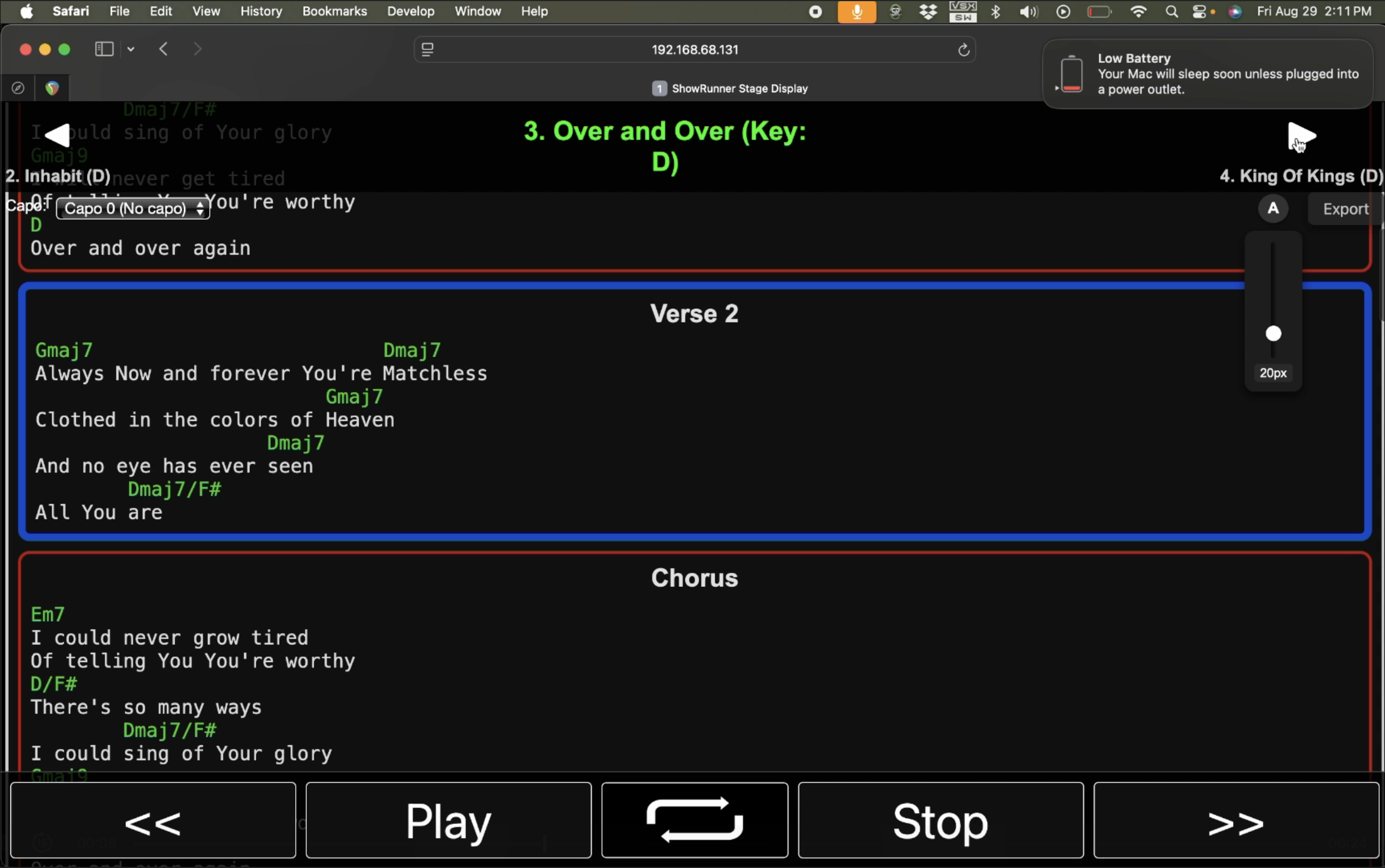Open Dropbox from the menu bar

[x=928, y=12]
